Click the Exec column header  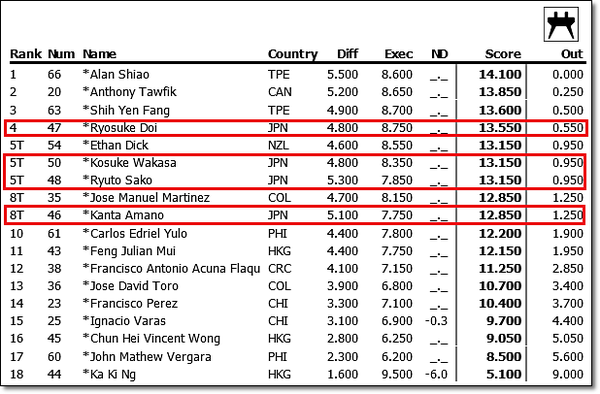[x=398, y=54]
